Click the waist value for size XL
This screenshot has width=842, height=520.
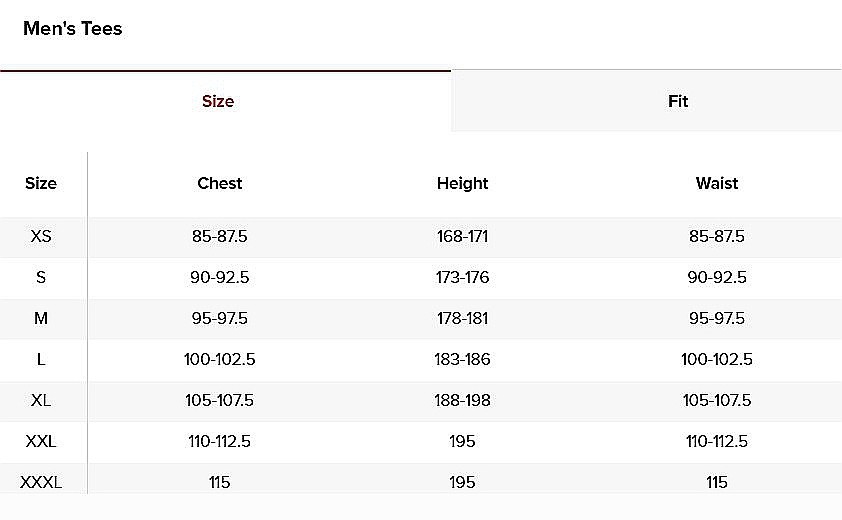click(717, 400)
